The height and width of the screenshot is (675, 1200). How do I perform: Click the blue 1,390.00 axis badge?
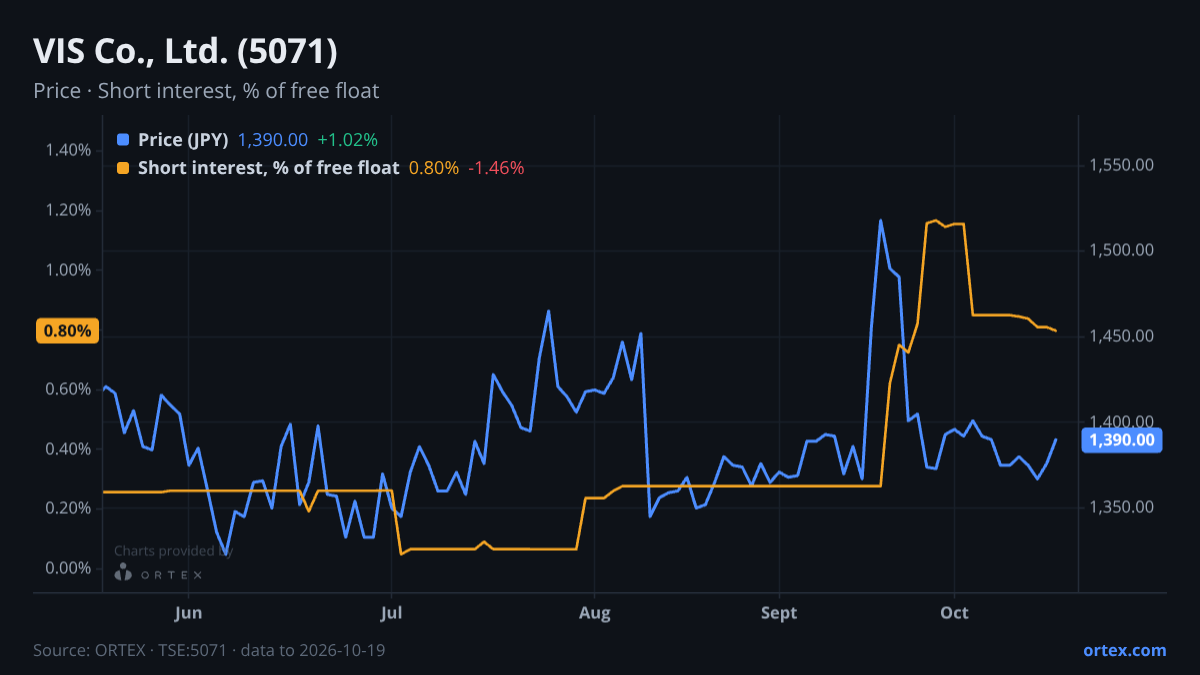[1124, 439]
